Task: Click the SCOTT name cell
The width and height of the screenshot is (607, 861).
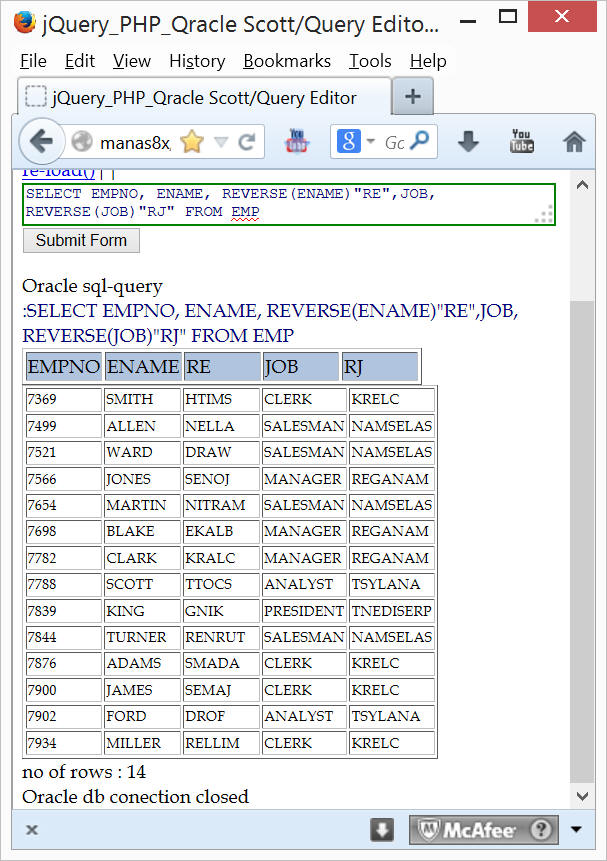Action: (142, 584)
